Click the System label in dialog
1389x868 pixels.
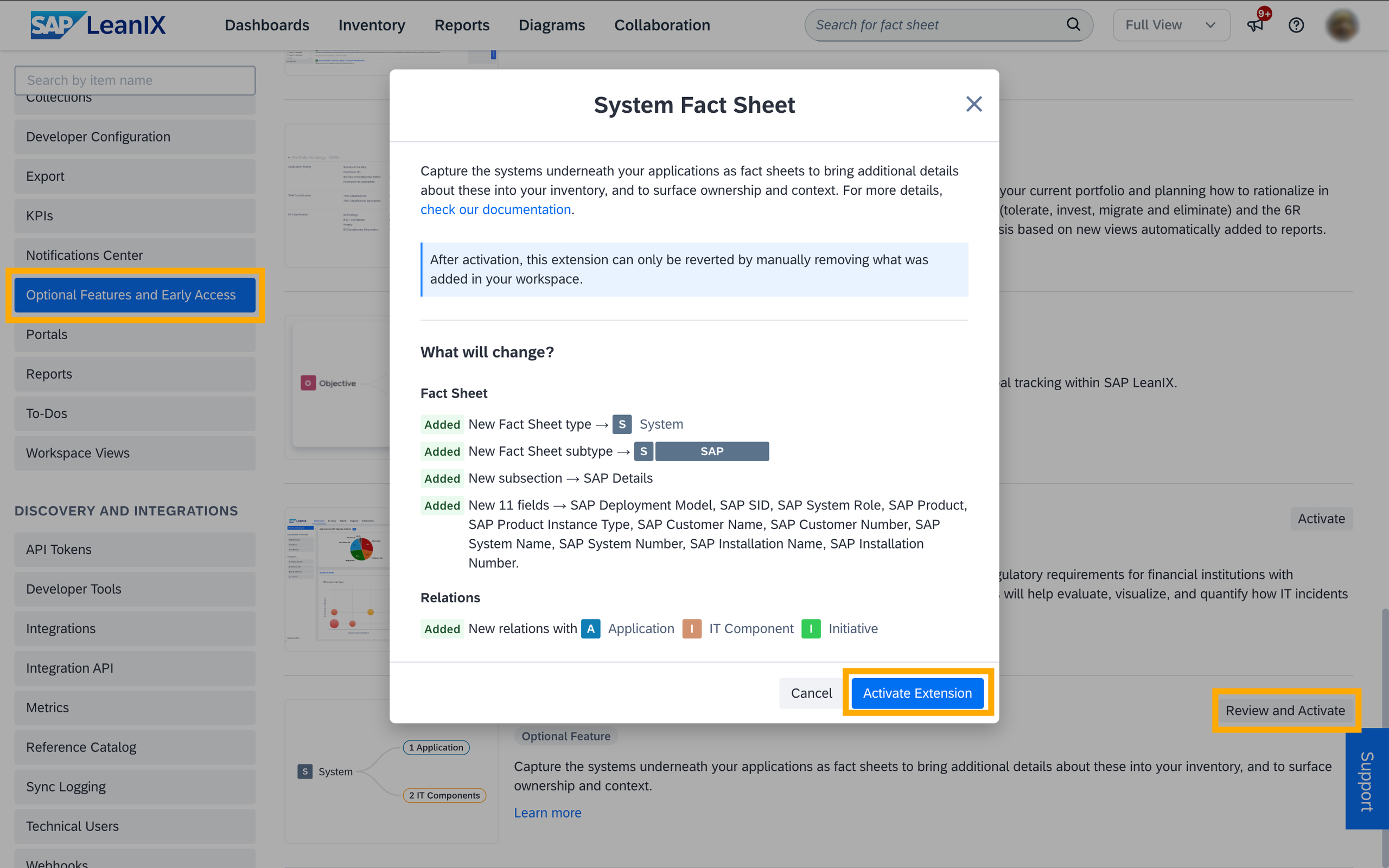(x=661, y=424)
